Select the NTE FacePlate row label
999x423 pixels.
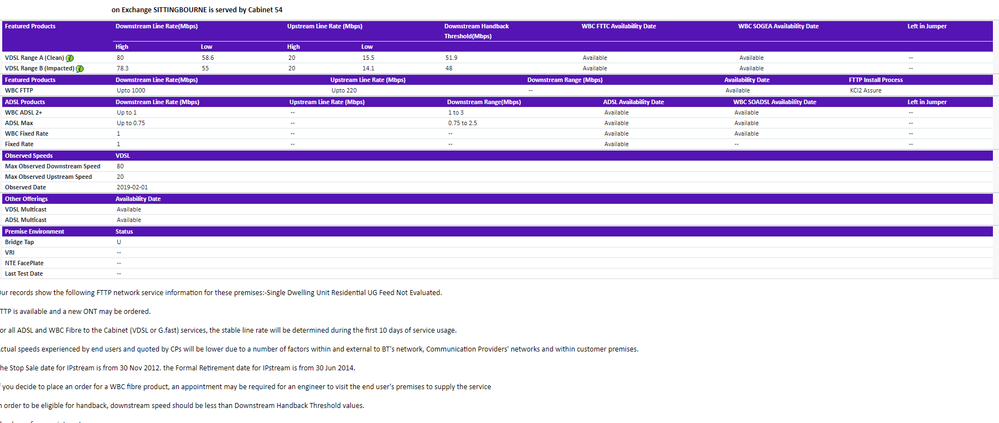24,263
